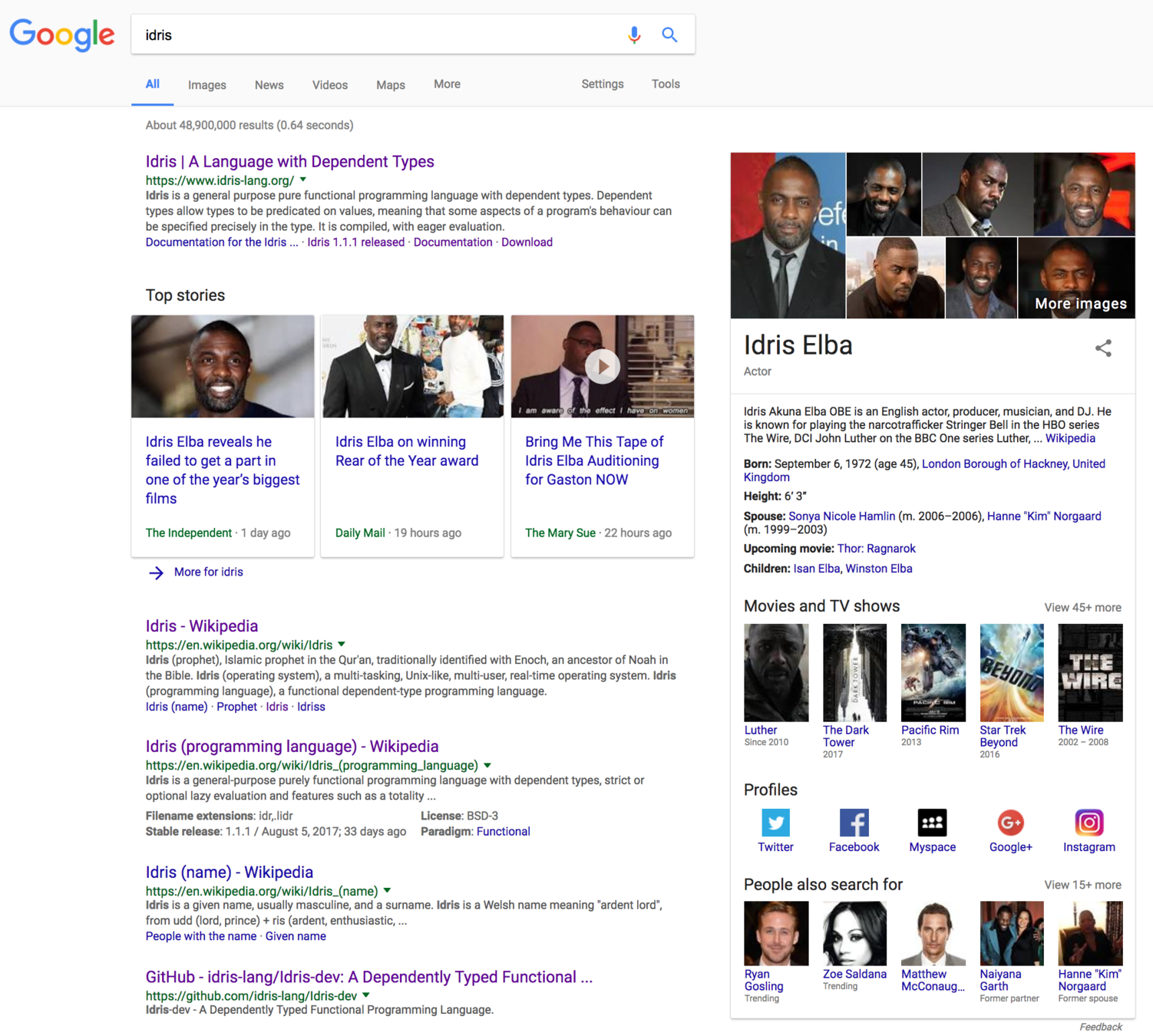Open The Wire poster
This screenshot has width=1153, height=1036.
(x=1090, y=672)
